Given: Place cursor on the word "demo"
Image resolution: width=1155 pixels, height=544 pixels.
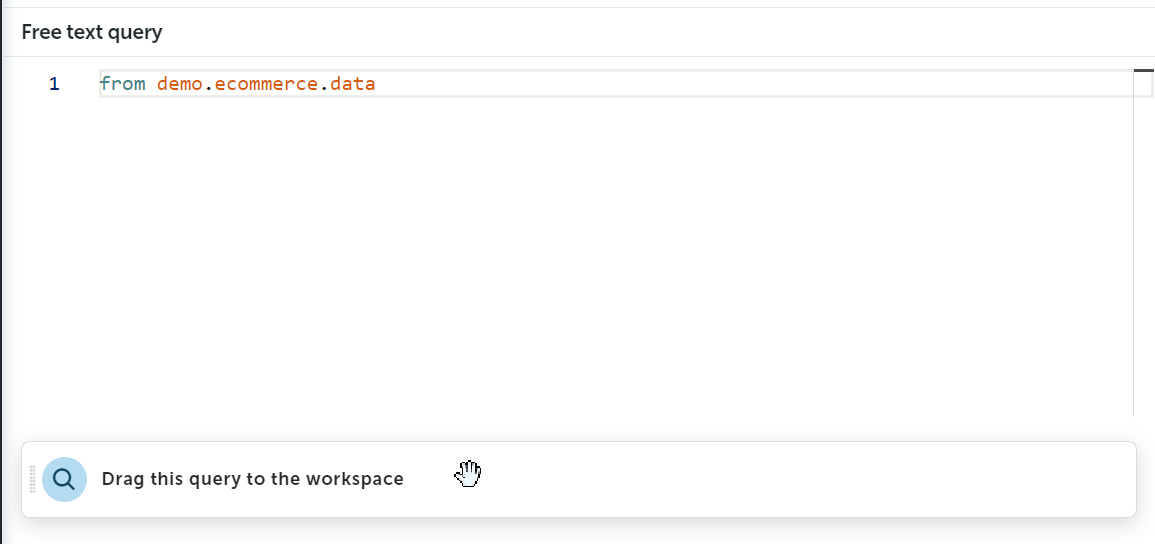Looking at the screenshot, I should point(180,84).
